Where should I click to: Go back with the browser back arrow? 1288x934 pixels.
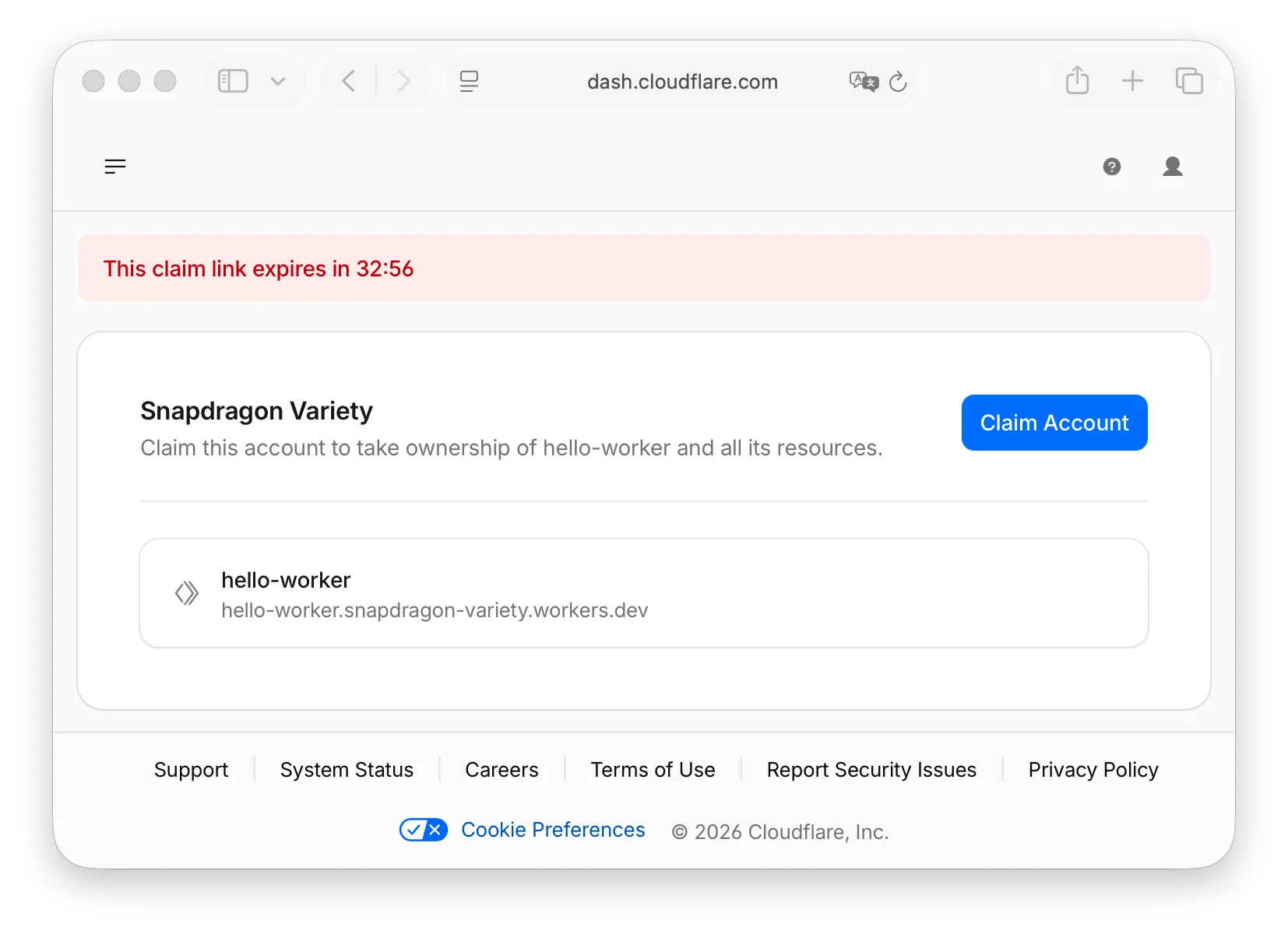pos(349,81)
